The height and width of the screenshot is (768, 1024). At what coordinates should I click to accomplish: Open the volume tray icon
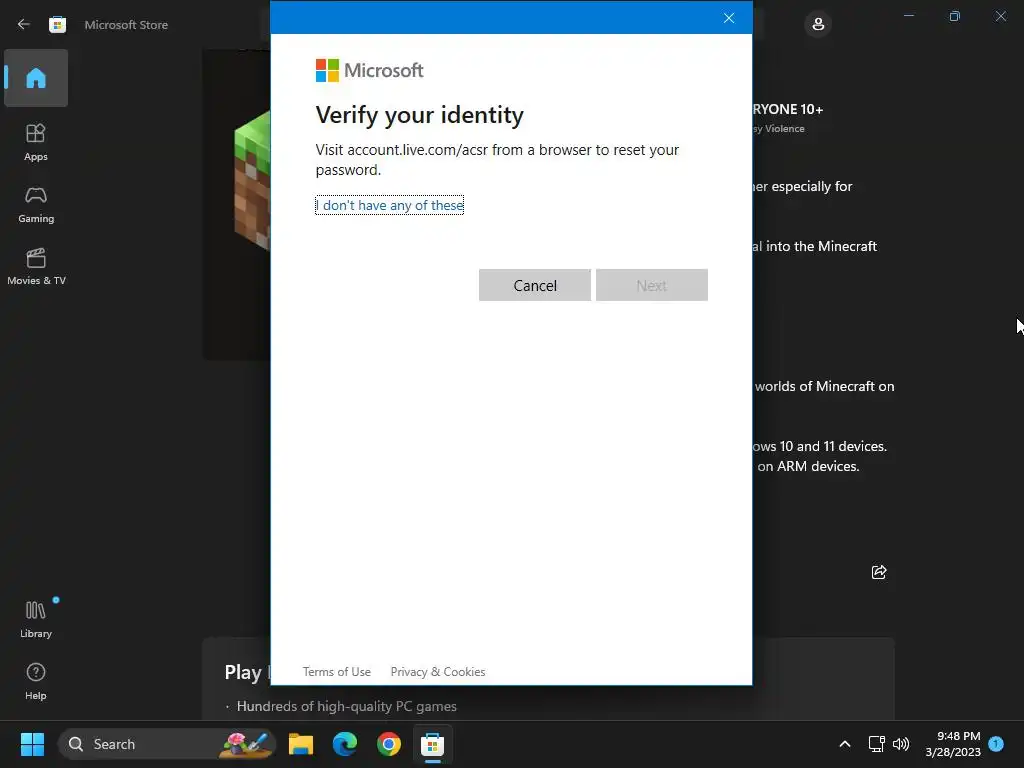(901, 744)
